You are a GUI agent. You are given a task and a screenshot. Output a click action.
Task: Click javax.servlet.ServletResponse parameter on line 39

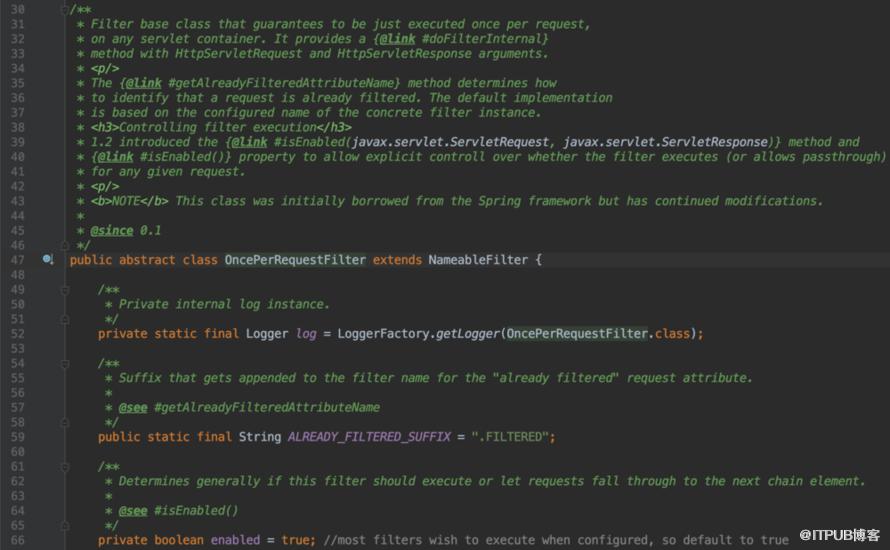(665, 142)
